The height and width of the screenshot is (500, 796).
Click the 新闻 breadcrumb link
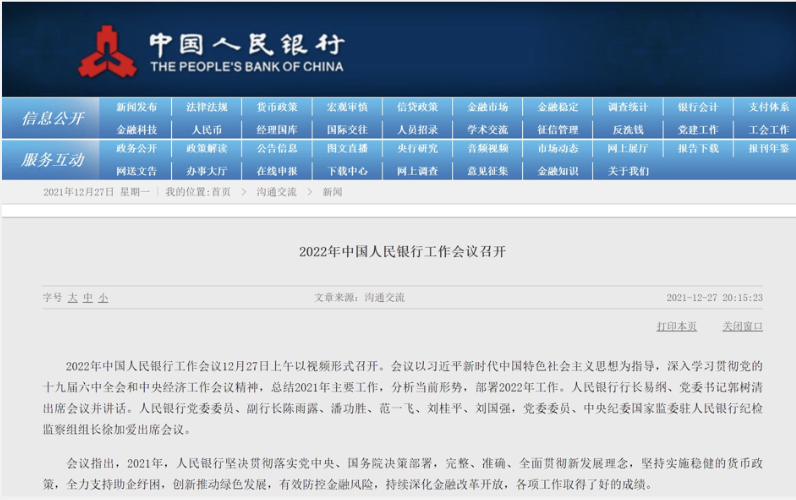click(332, 192)
